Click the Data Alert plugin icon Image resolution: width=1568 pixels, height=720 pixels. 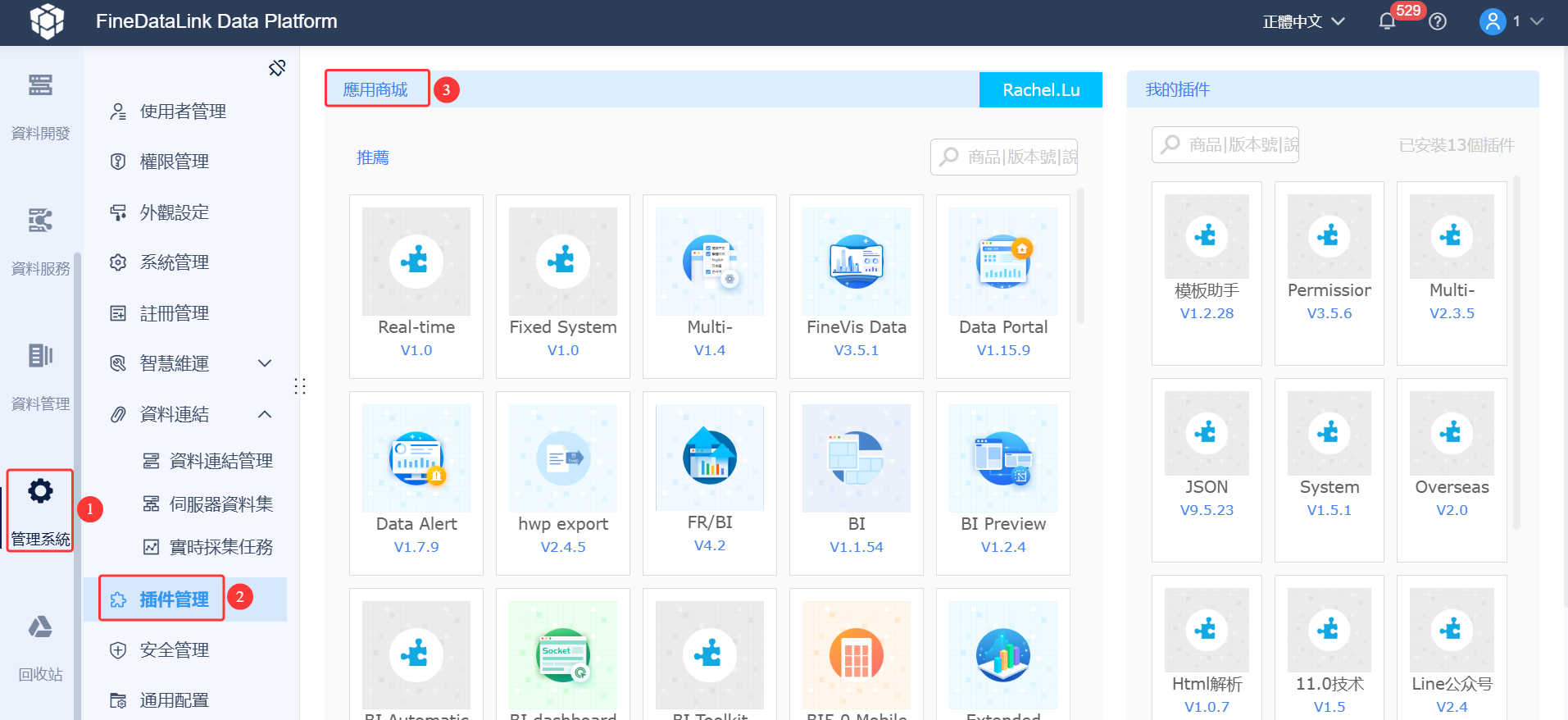pyautogui.click(x=416, y=458)
